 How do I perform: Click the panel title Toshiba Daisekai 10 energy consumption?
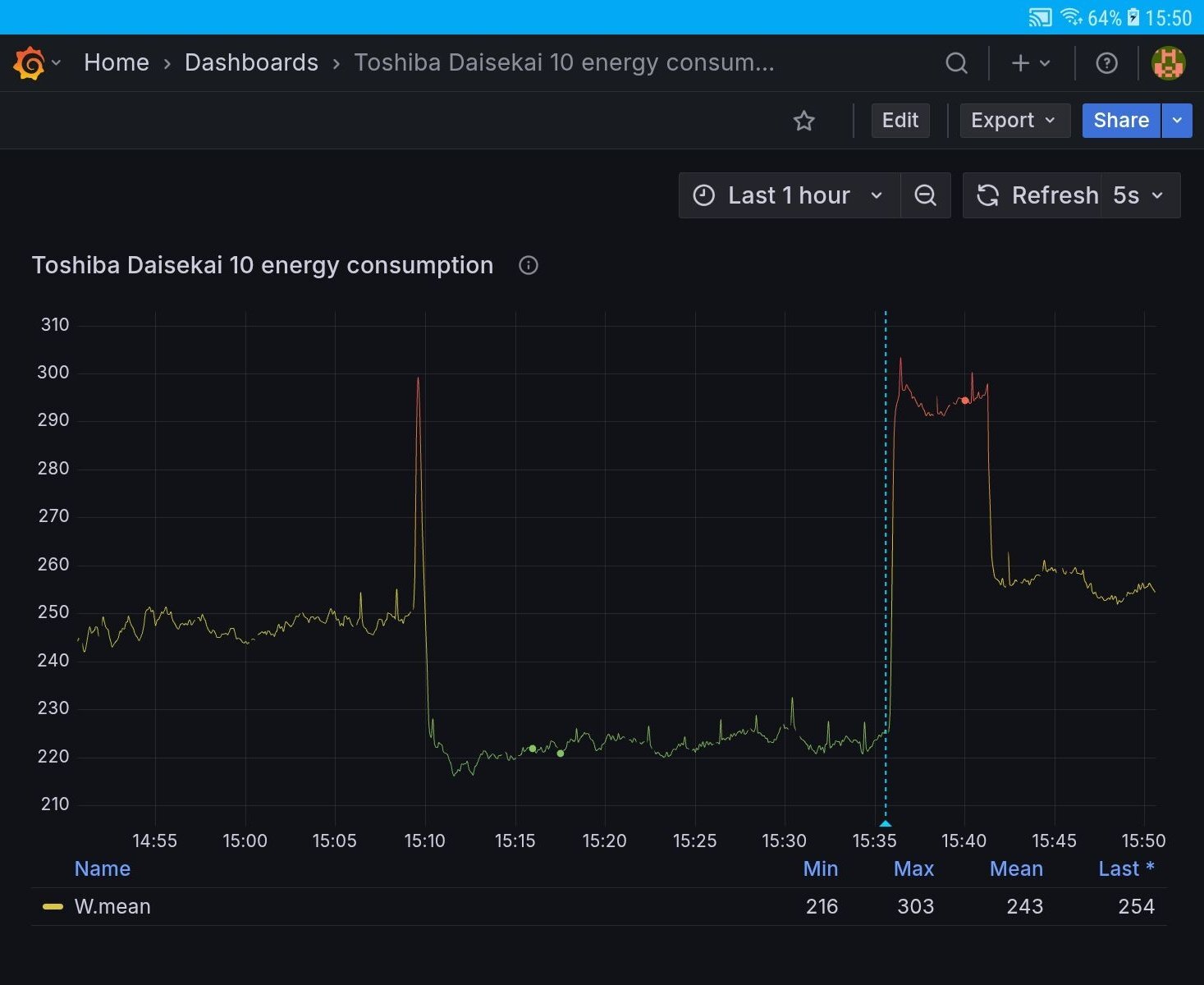click(263, 265)
